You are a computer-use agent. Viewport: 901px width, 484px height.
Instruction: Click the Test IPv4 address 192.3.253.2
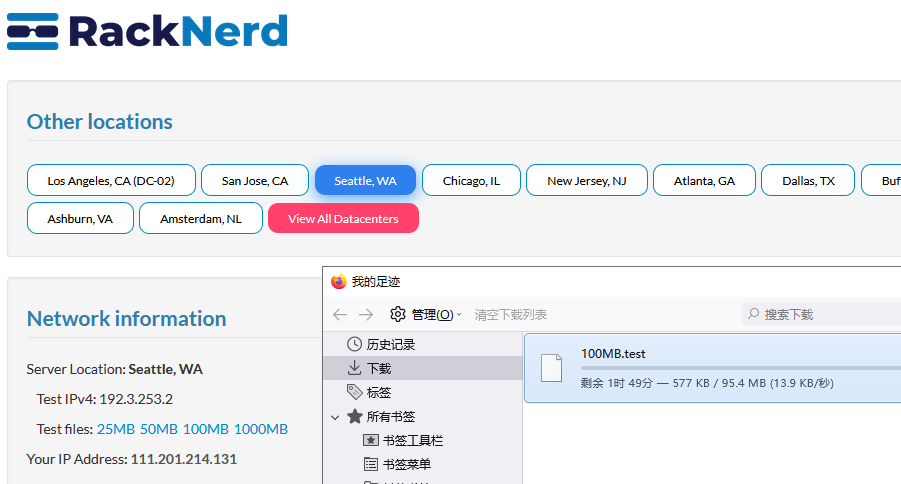[x=136, y=399]
